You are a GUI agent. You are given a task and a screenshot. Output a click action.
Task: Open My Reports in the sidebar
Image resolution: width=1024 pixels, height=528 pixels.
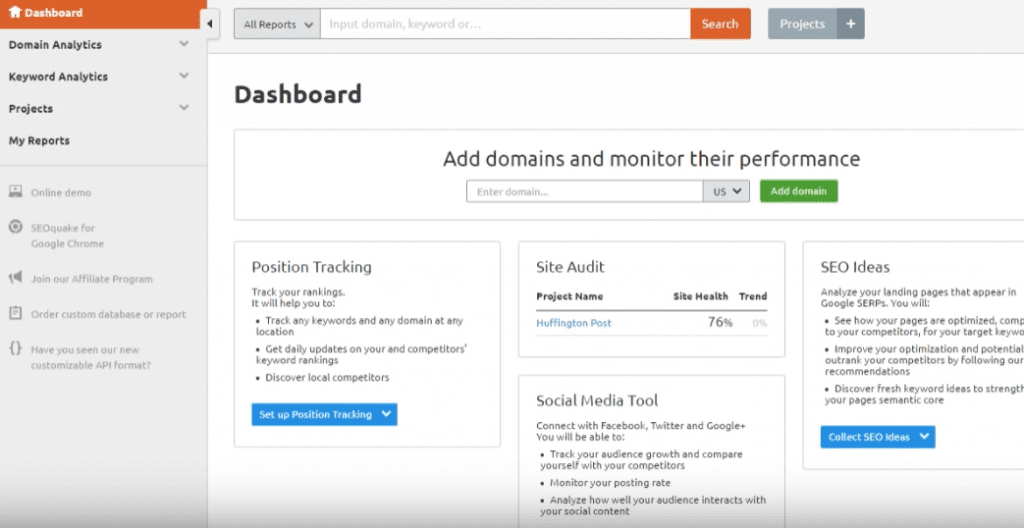39,140
